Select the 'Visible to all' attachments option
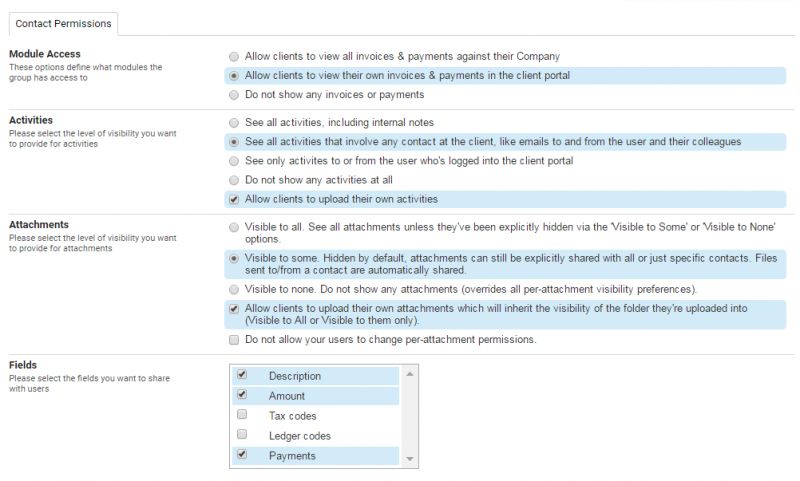The image size is (800, 481). pyautogui.click(x=234, y=228)
